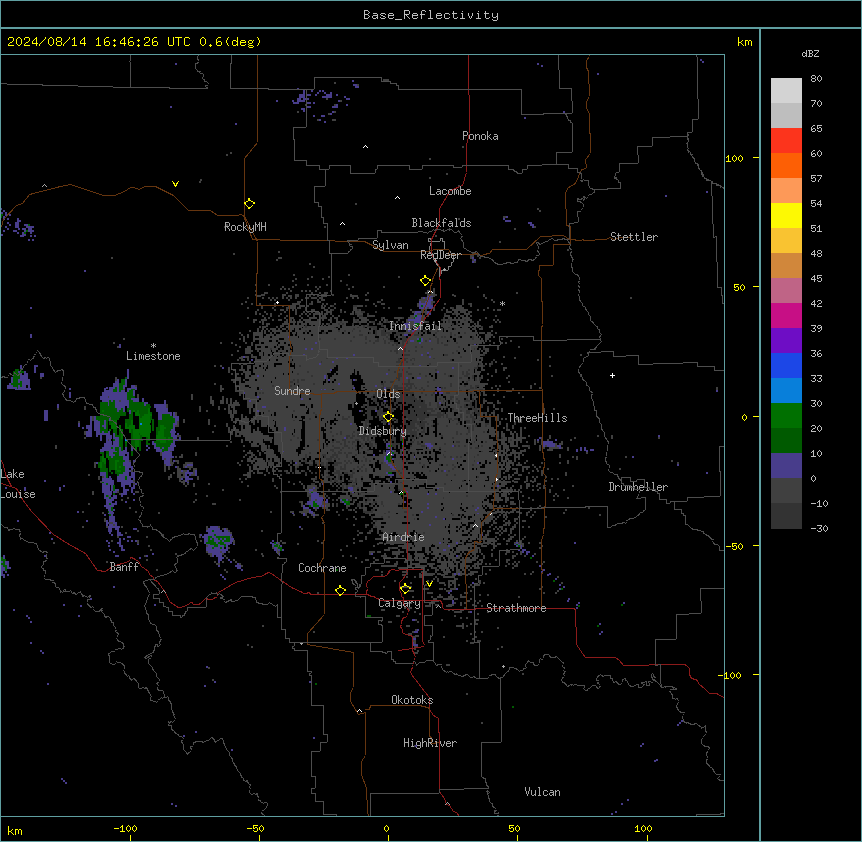Click the Okotoks city label
This screenshot has height=842, width=862.
pyautogui.click(x=412, y=700)
